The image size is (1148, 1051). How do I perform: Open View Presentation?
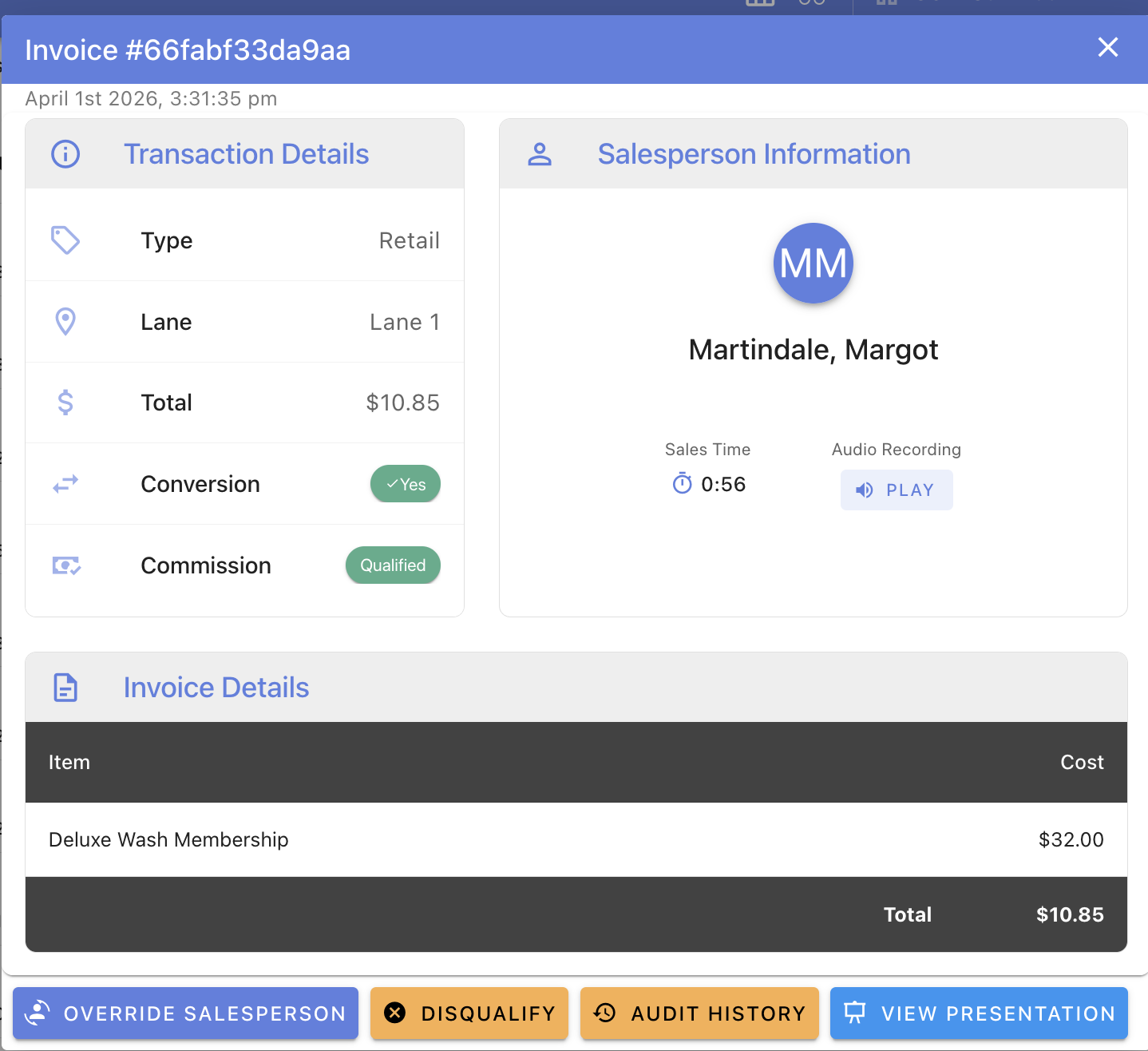[x=979, y=1013]
